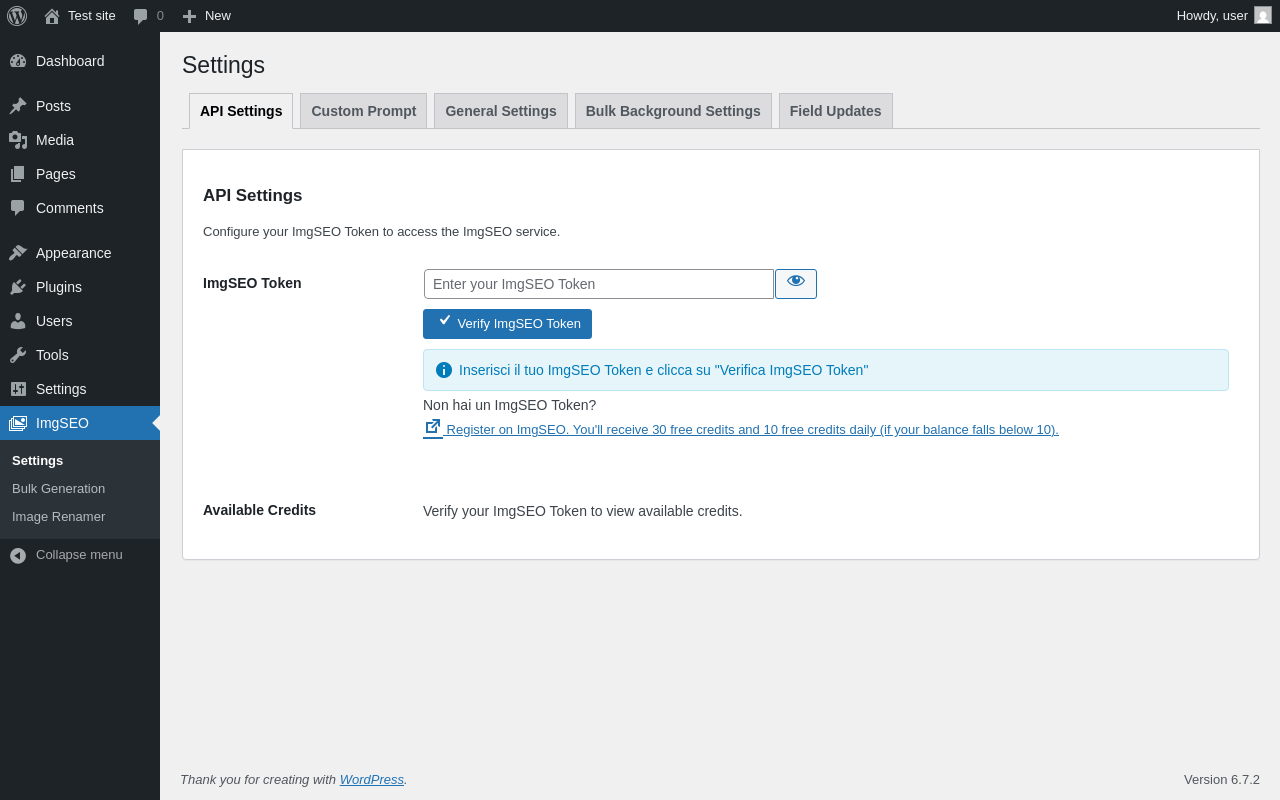Click the Media library icon

(x=18, y=140)
